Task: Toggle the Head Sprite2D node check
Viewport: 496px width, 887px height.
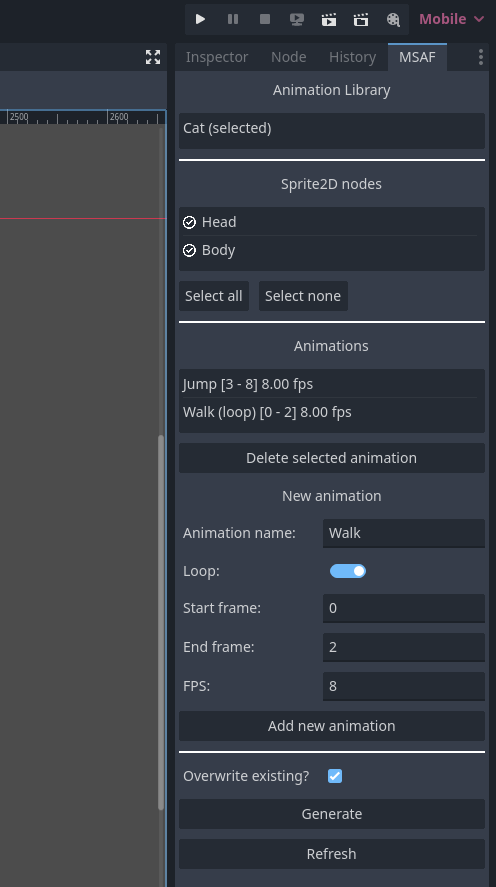Action: point(189,222)
